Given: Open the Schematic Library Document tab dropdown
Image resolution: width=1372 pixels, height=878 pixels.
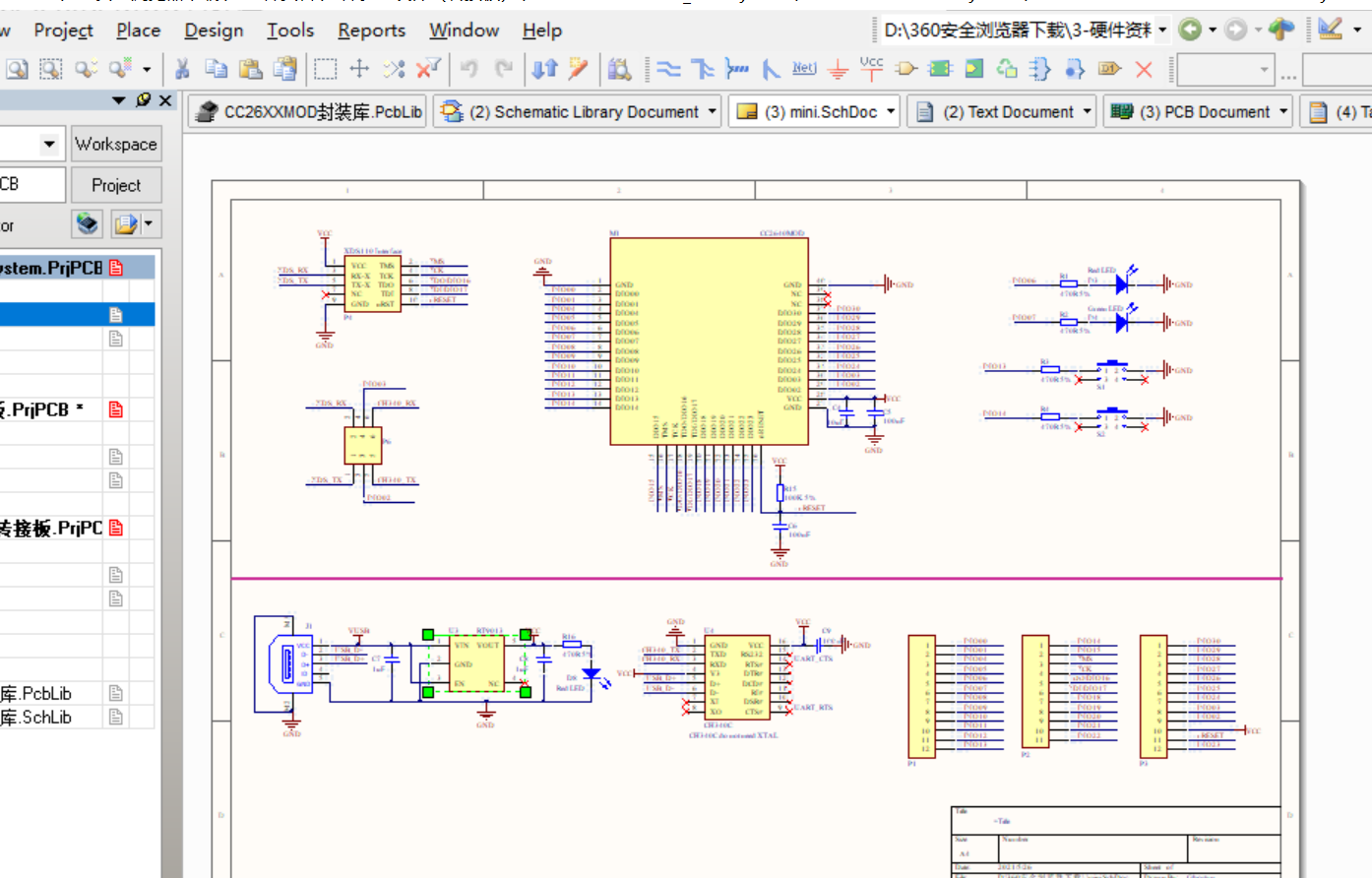Looking at the screenshot, I should coord(712,111).
